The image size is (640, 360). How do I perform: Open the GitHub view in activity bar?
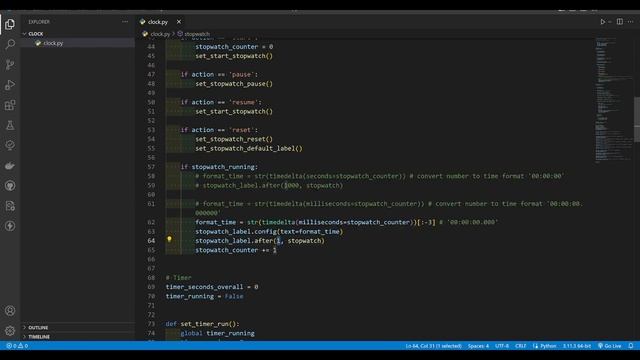(x=10, y=186)
